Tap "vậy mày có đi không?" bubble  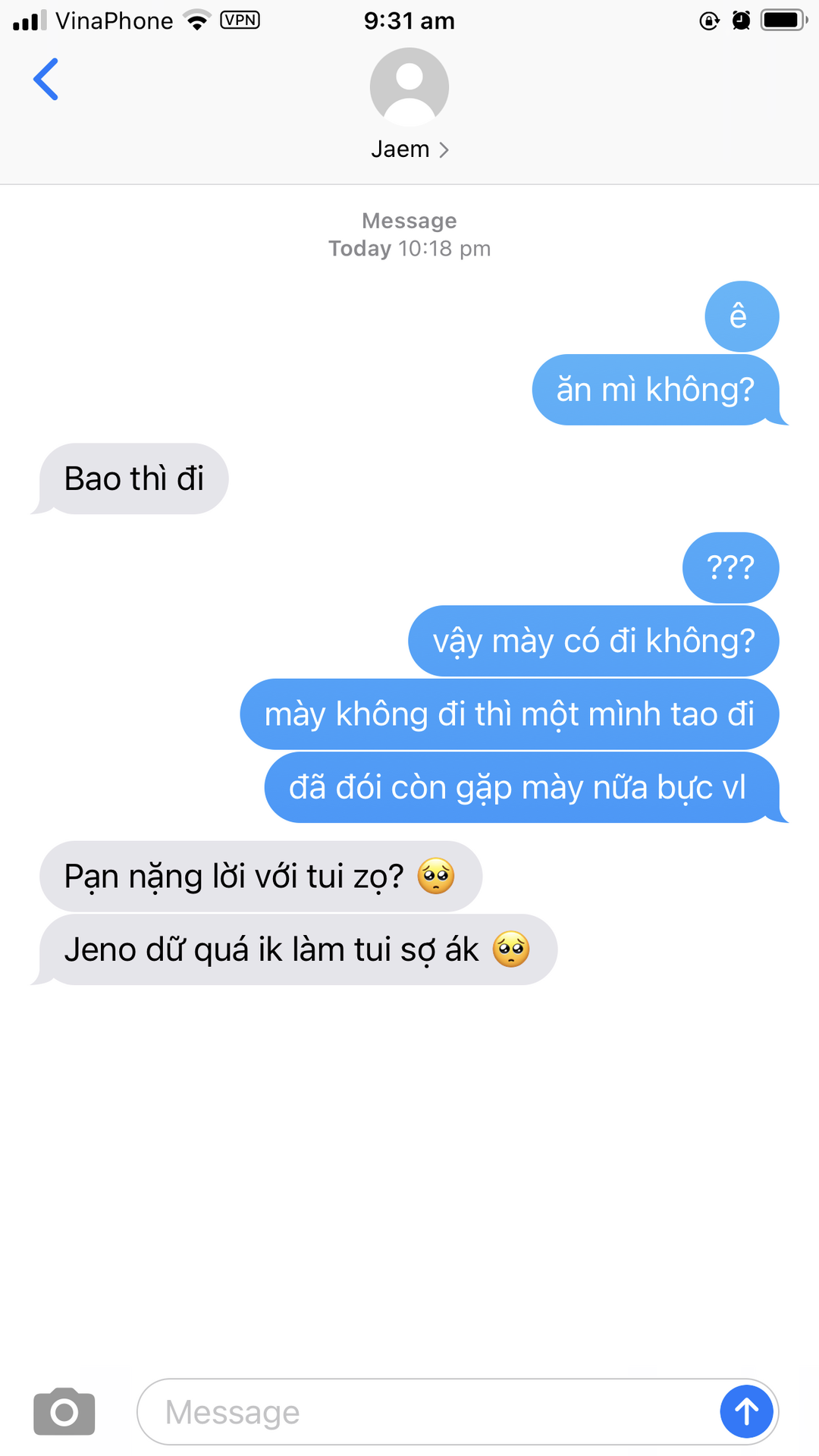pyautogui.click(x=594, y=641)
